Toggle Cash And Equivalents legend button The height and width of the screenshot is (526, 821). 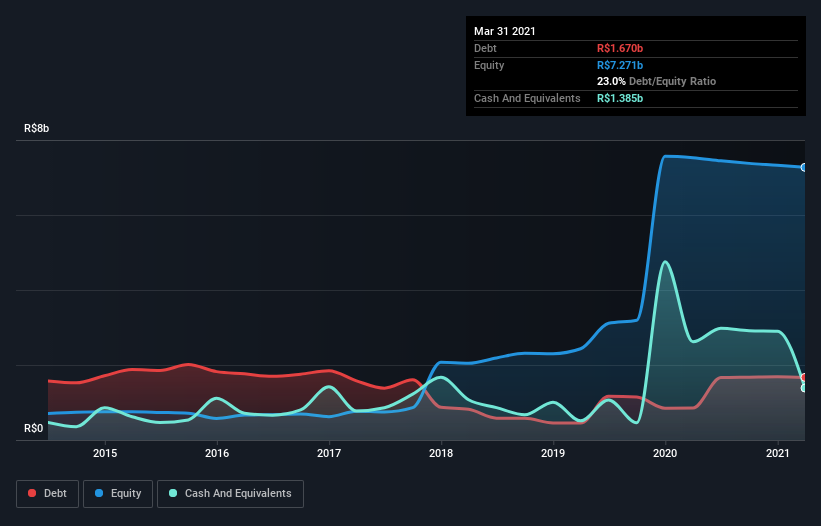tap(230, 494)
